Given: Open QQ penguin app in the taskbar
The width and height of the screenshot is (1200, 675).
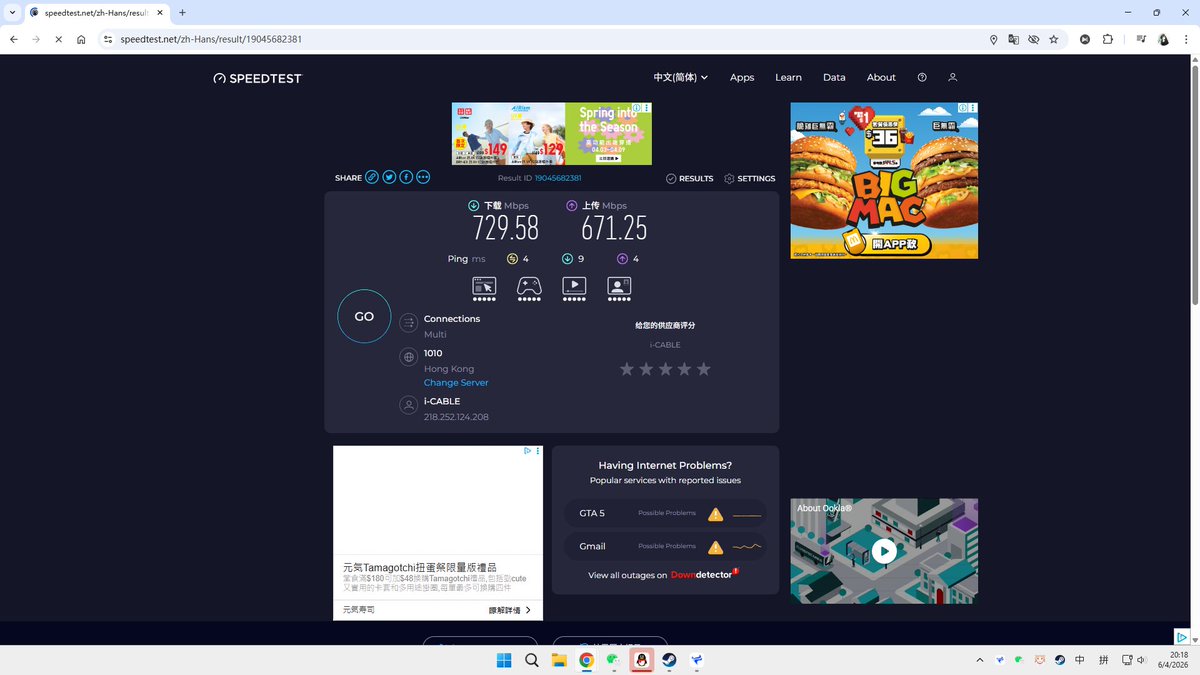Looking at the screenshot, I should tap(641, 660).
